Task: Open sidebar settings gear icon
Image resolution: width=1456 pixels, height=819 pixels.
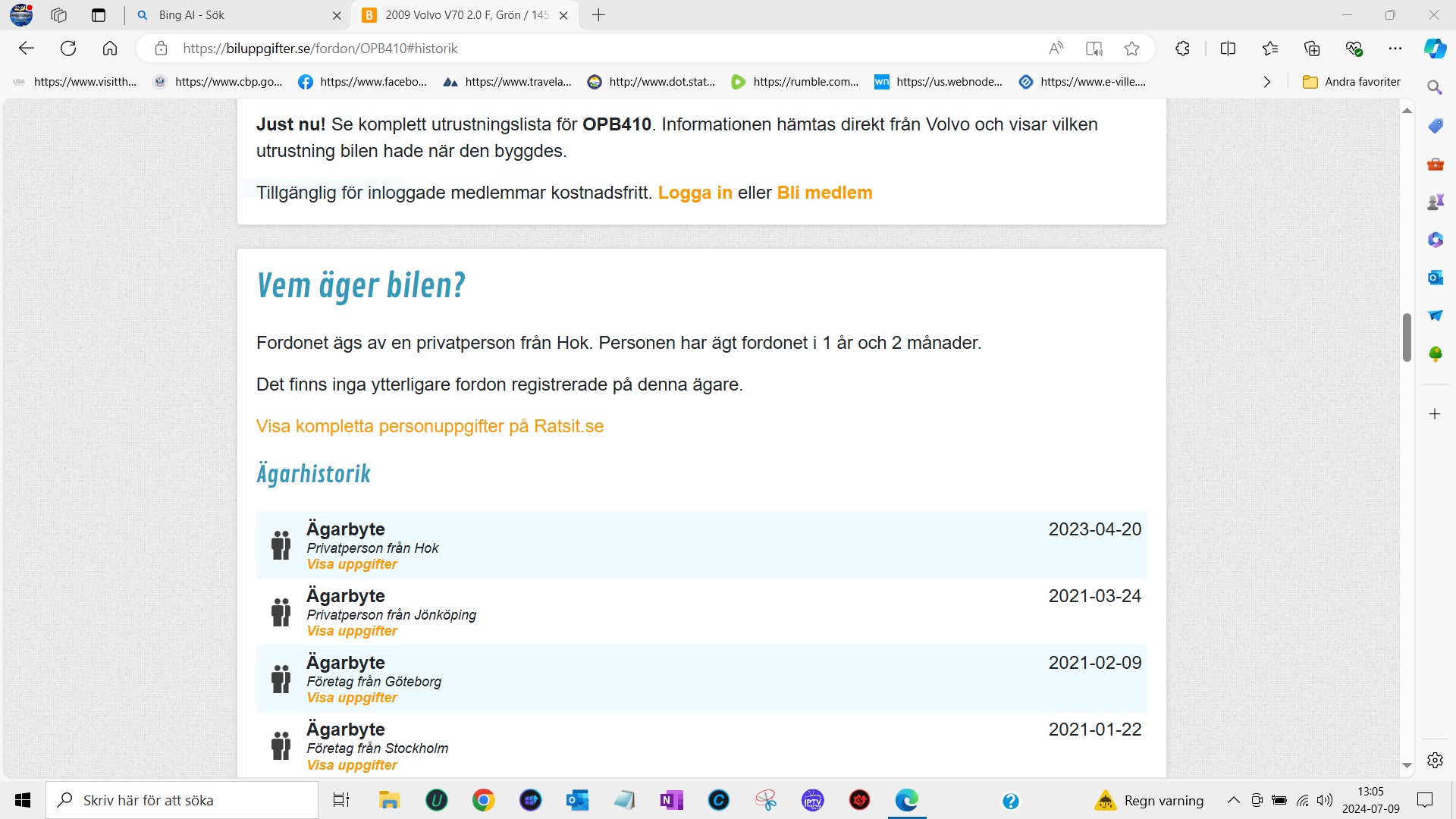Action: [1435, 760]
